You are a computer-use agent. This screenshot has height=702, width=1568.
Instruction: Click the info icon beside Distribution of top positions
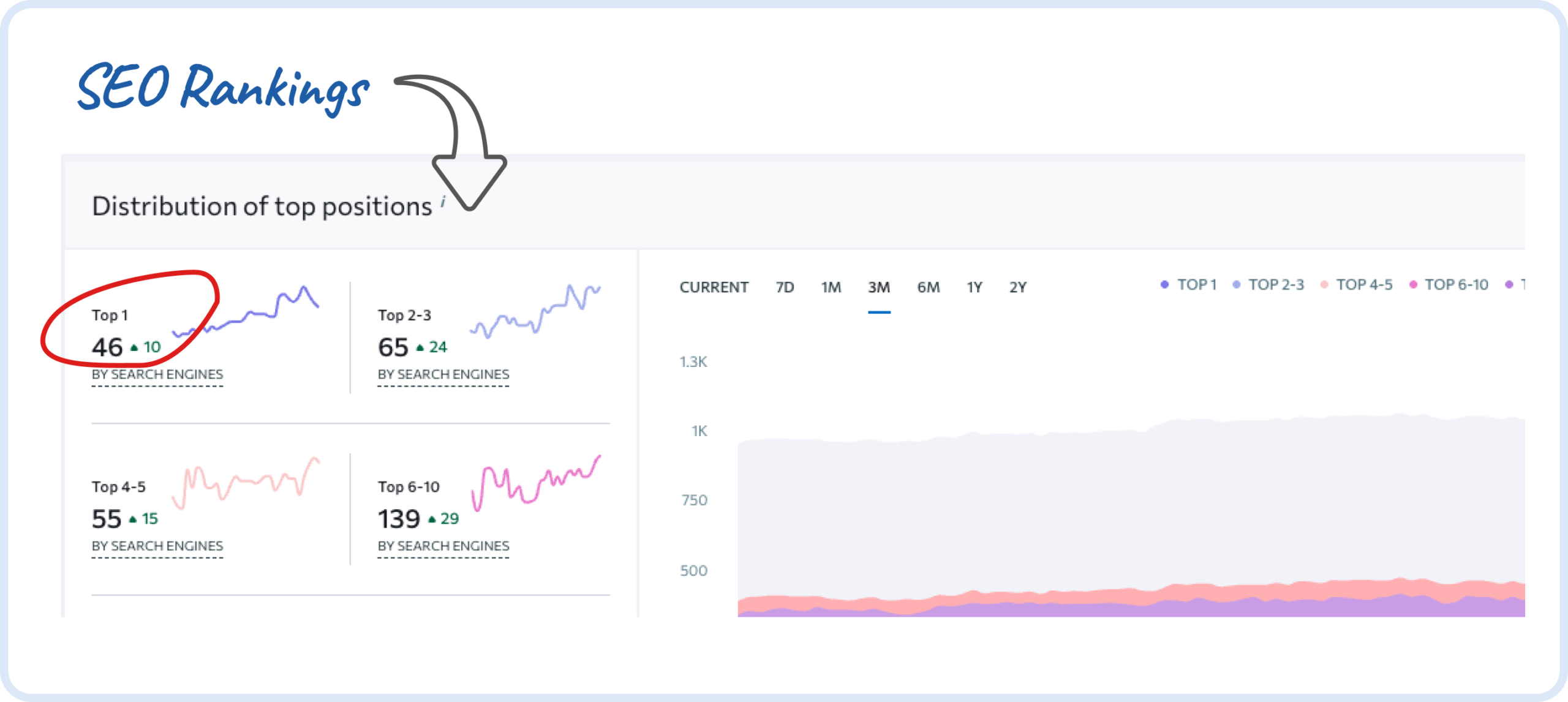click(x=443, y=201)
